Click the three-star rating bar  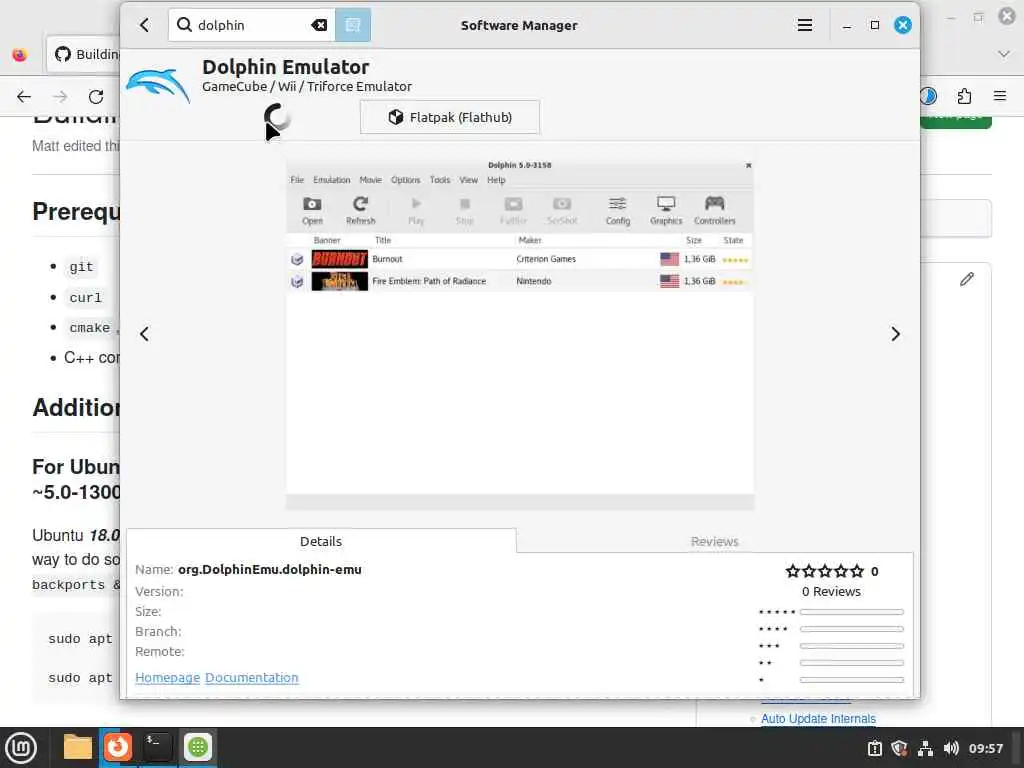coord(852,646)
